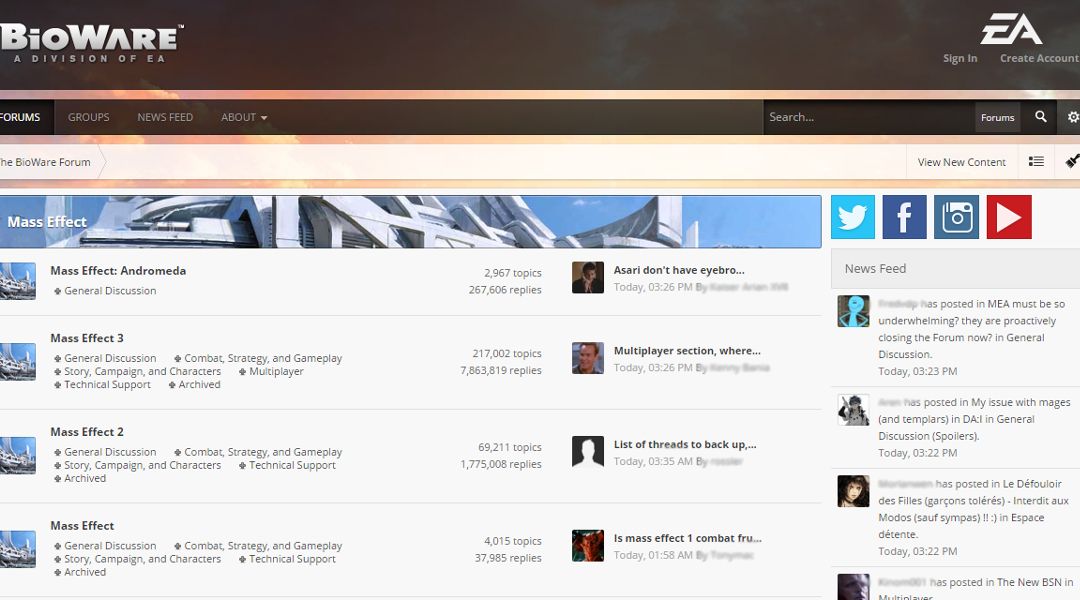Screen dimensions: 1080x600
Task: Click the 69,211 topics count
Action: click(510, 447)
